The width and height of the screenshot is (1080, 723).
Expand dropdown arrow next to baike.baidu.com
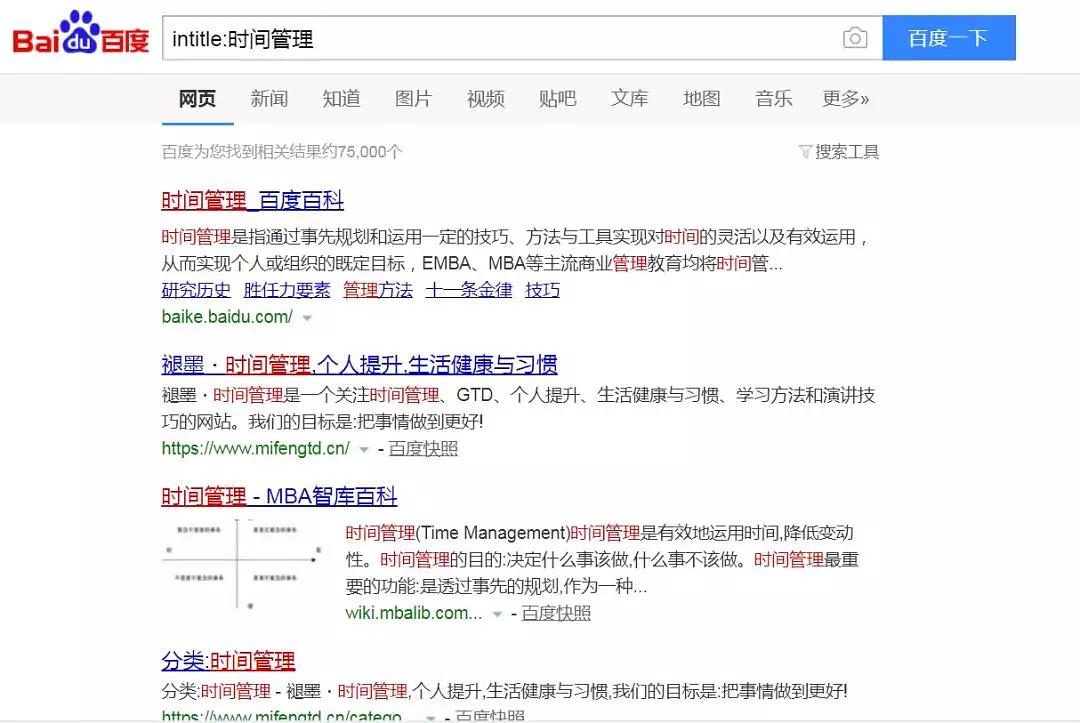(x=307, y=318)
